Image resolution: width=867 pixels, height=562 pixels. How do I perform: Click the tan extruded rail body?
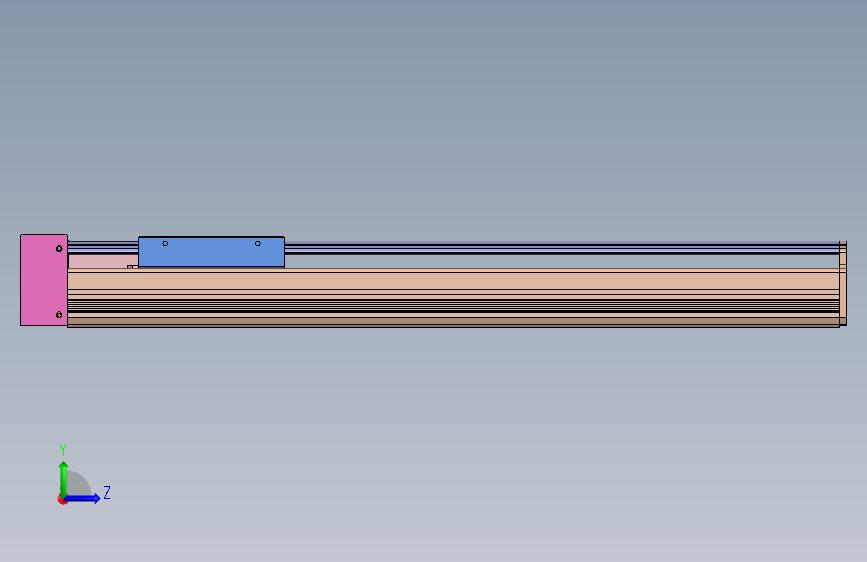point(453,298)
